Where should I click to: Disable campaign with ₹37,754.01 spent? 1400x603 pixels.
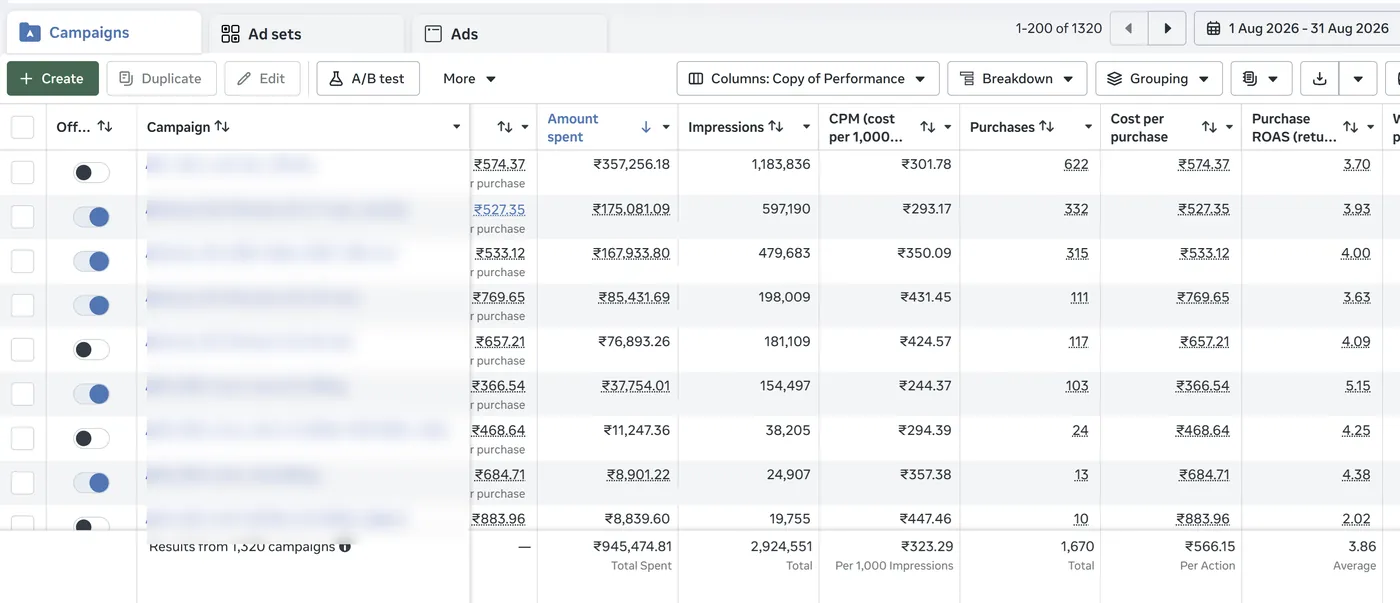91,394
